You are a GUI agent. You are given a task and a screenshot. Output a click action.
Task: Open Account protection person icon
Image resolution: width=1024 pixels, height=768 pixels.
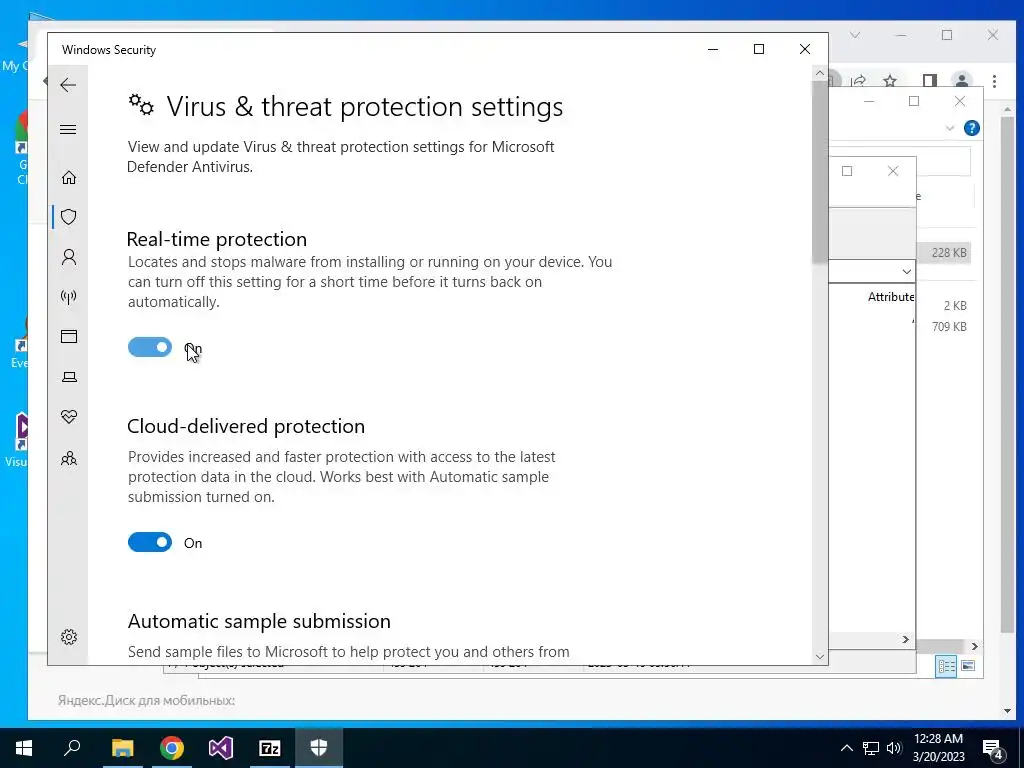[69, 257]
